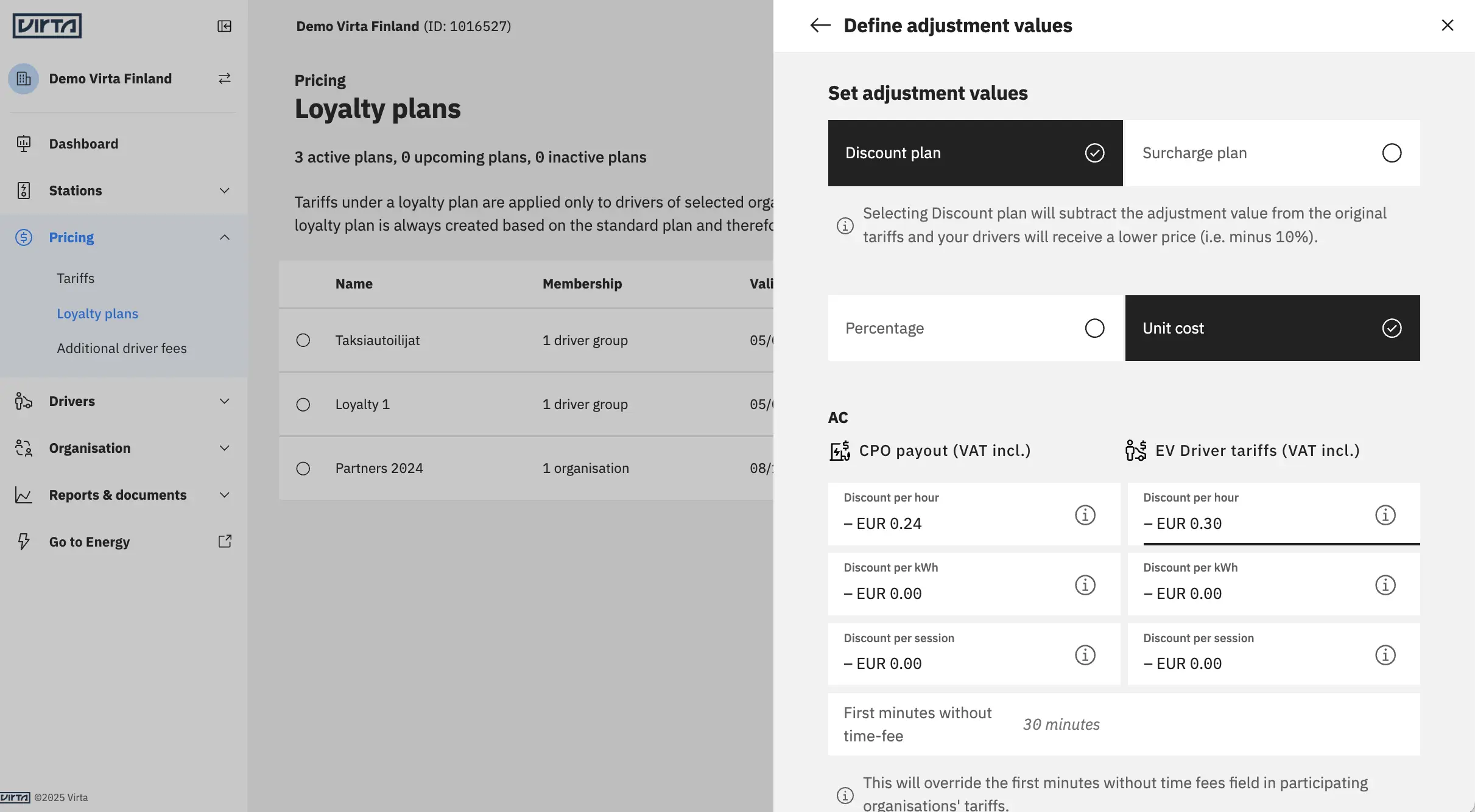Go to the Dashboard page

tap(84, 144)
